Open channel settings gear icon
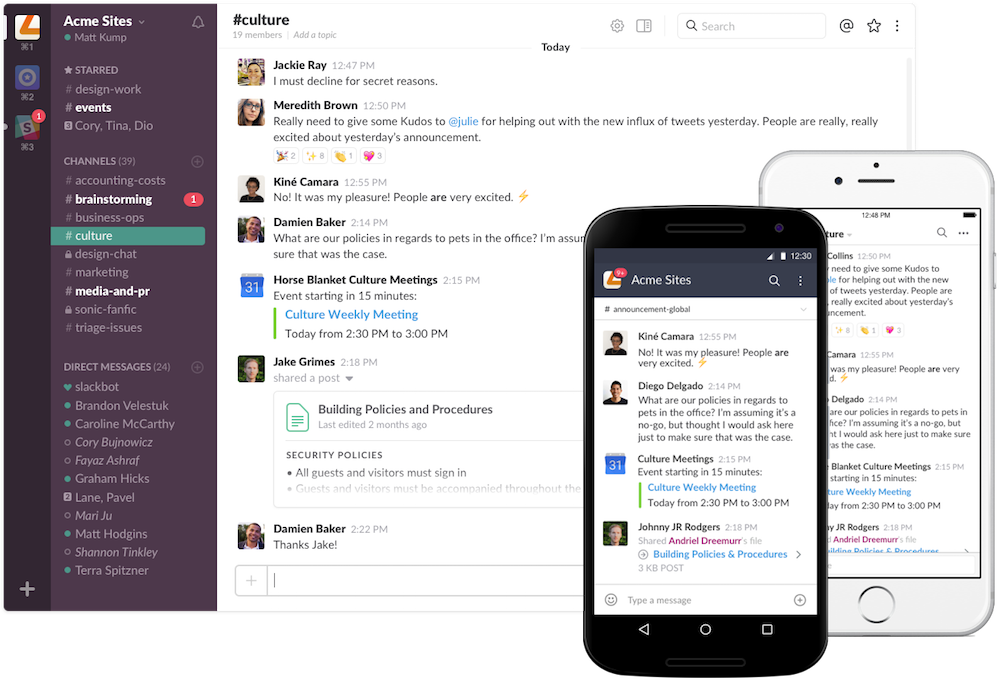The height and width of the screenshot is (680, 1000). (x=617, y=26)
